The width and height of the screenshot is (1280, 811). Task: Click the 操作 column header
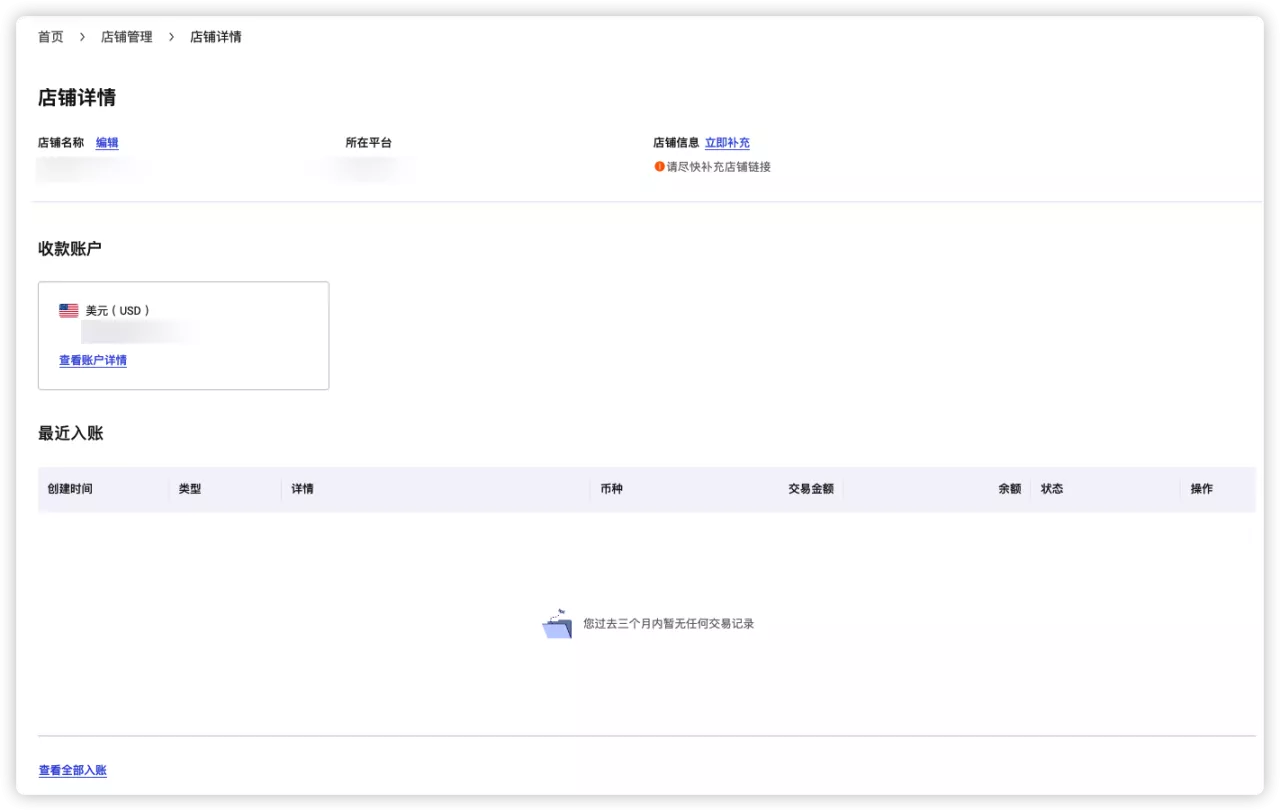1201,489
